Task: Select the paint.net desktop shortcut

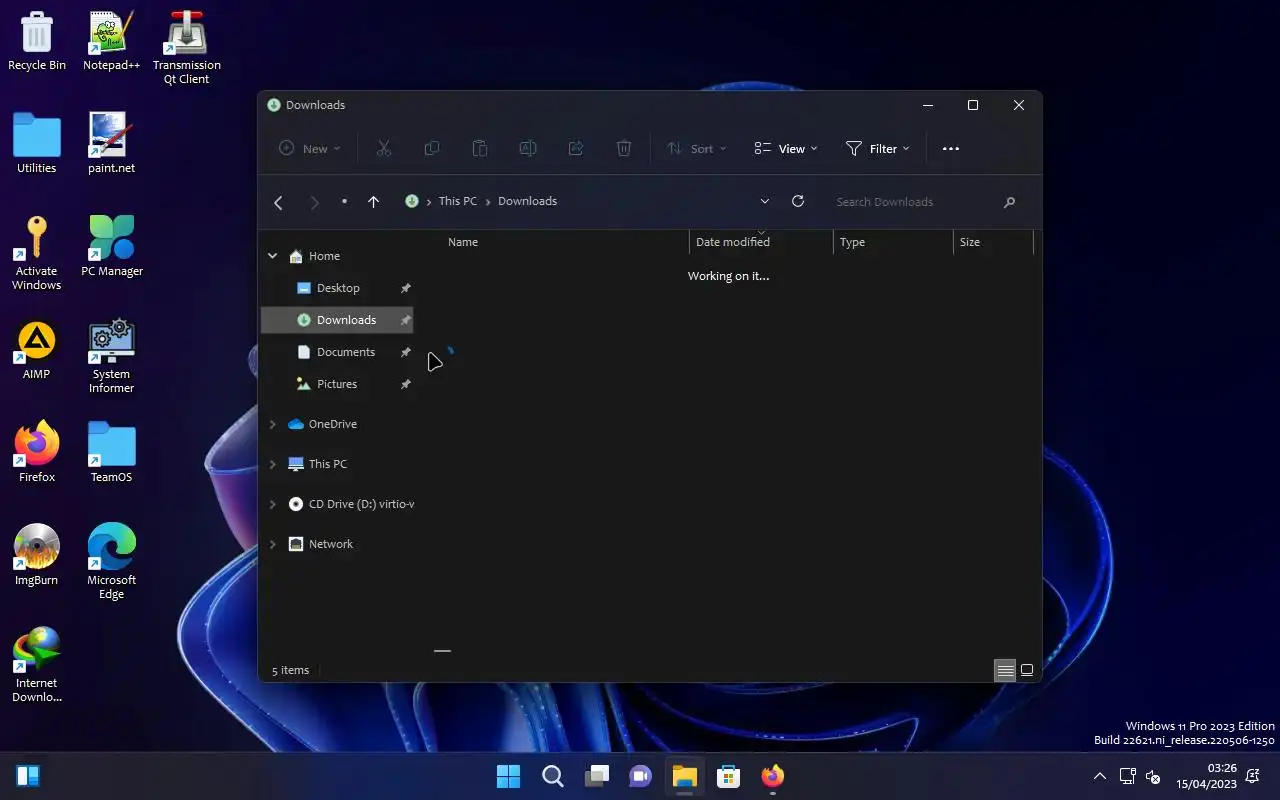Action: [x=111, y=144]
